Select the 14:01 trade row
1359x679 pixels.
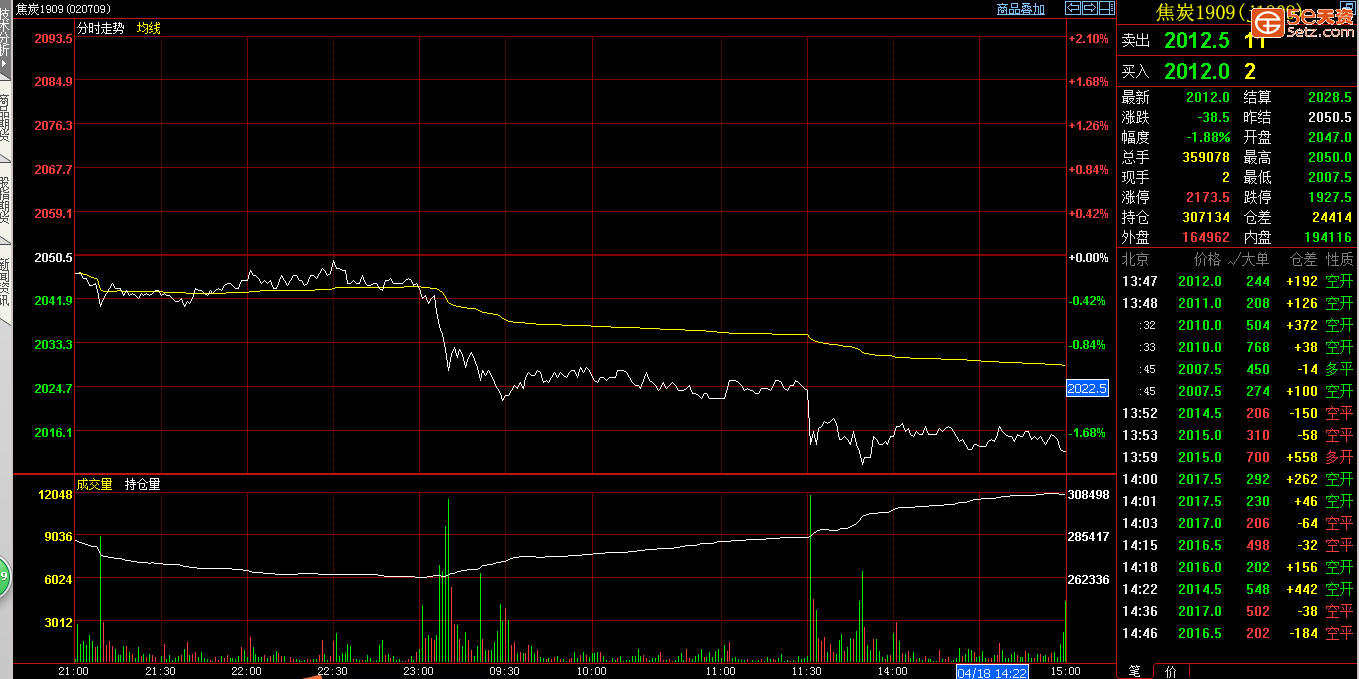pos(1237,501)
